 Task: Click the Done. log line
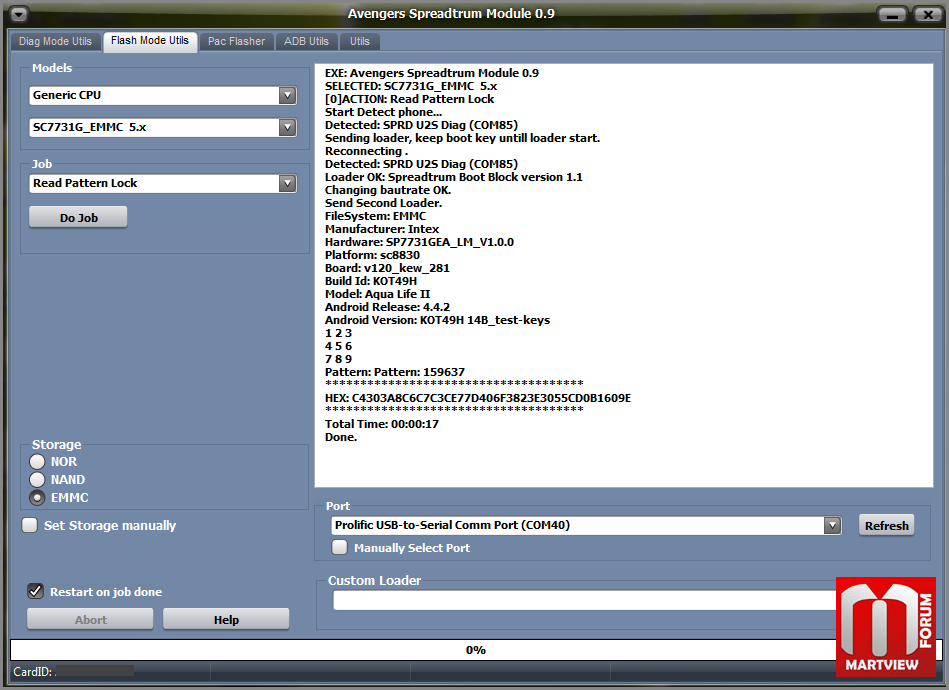(x=341, y=437)
